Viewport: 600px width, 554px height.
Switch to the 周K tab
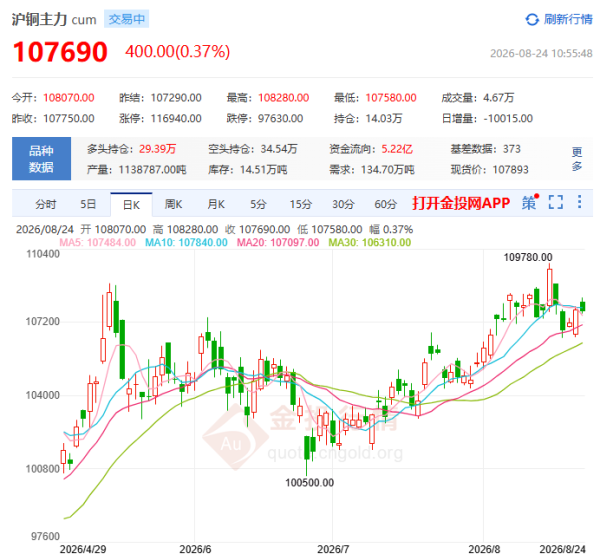(173, 204)
